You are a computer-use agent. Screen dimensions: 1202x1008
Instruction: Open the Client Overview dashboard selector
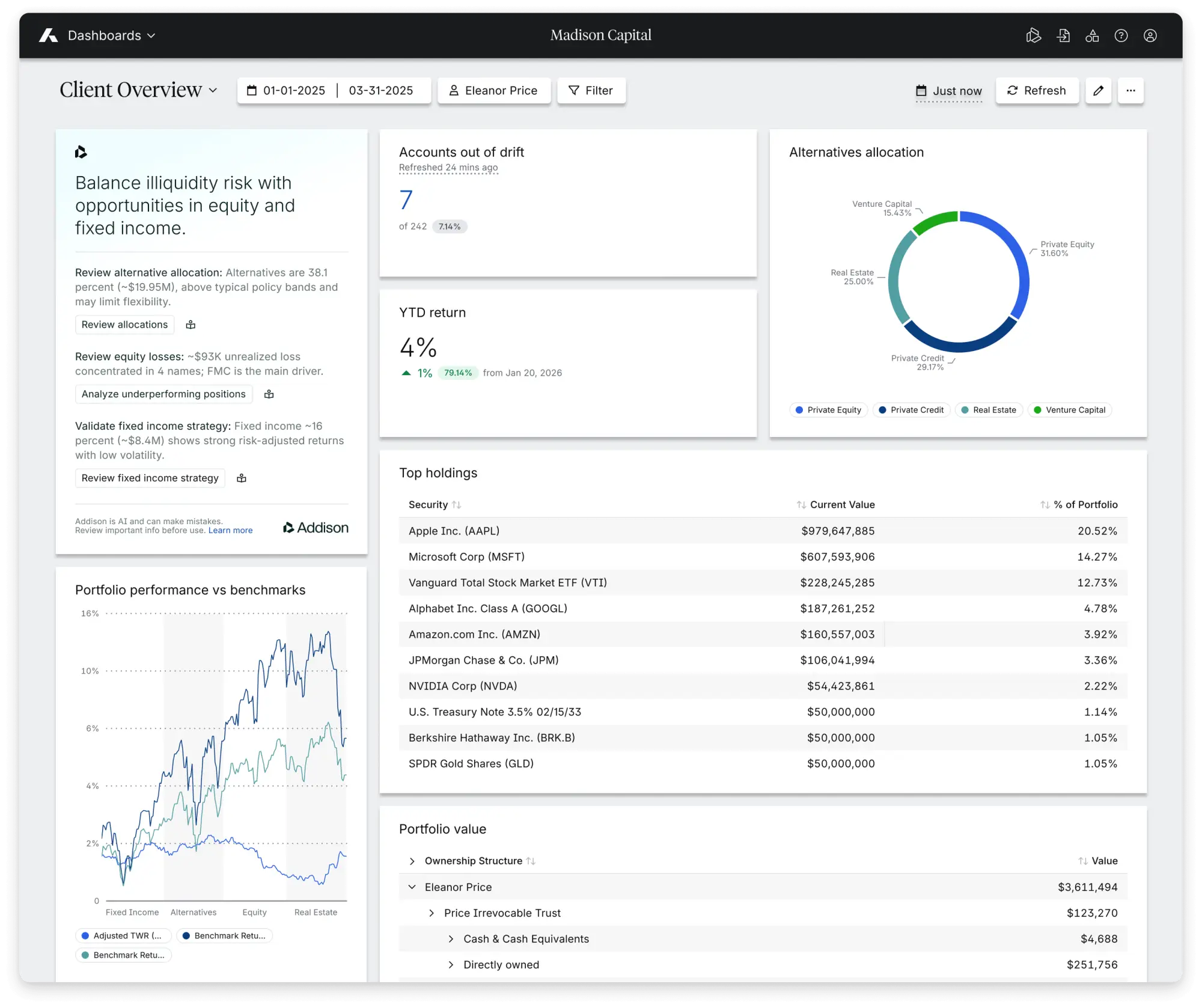point(138,90)
